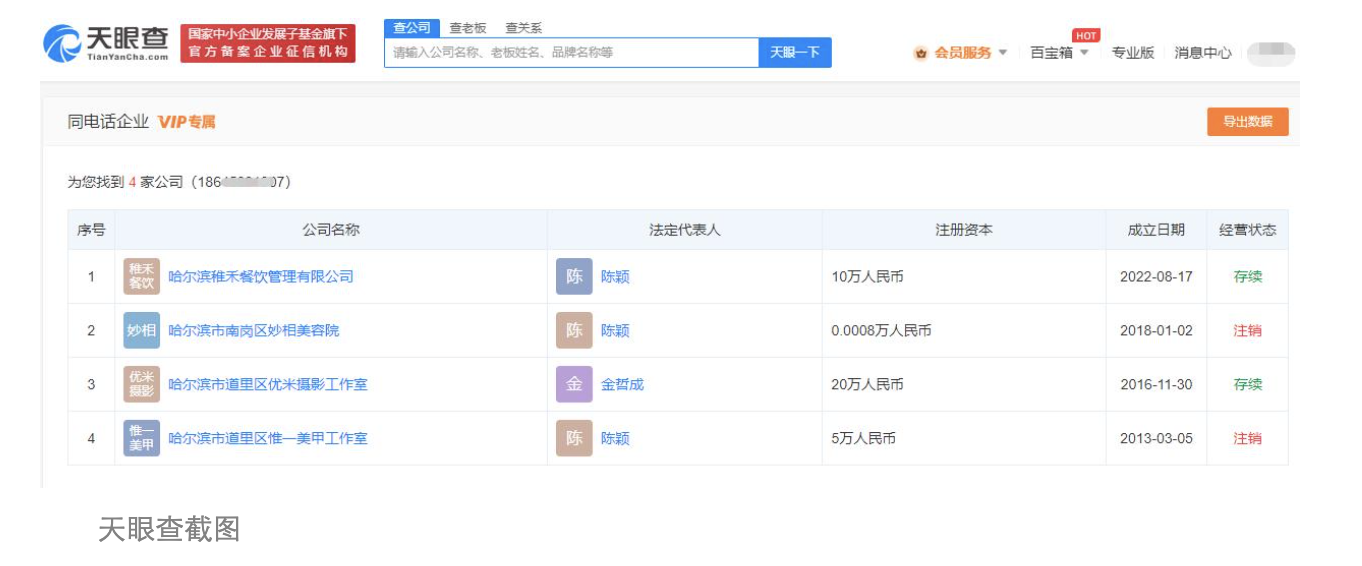1362x566 pixels.
Task: Click the company name search input field
Action: click(571, 53)
